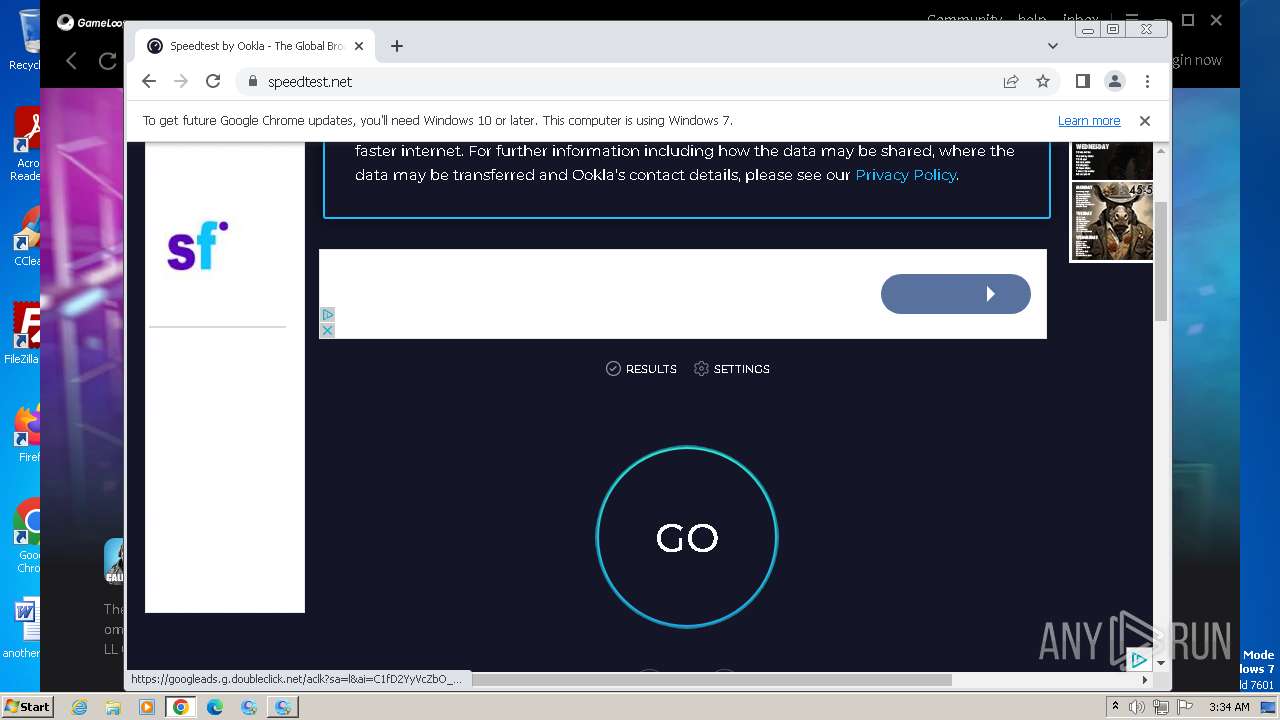Toggle Chrome side panel

(x=1082, y=82)
